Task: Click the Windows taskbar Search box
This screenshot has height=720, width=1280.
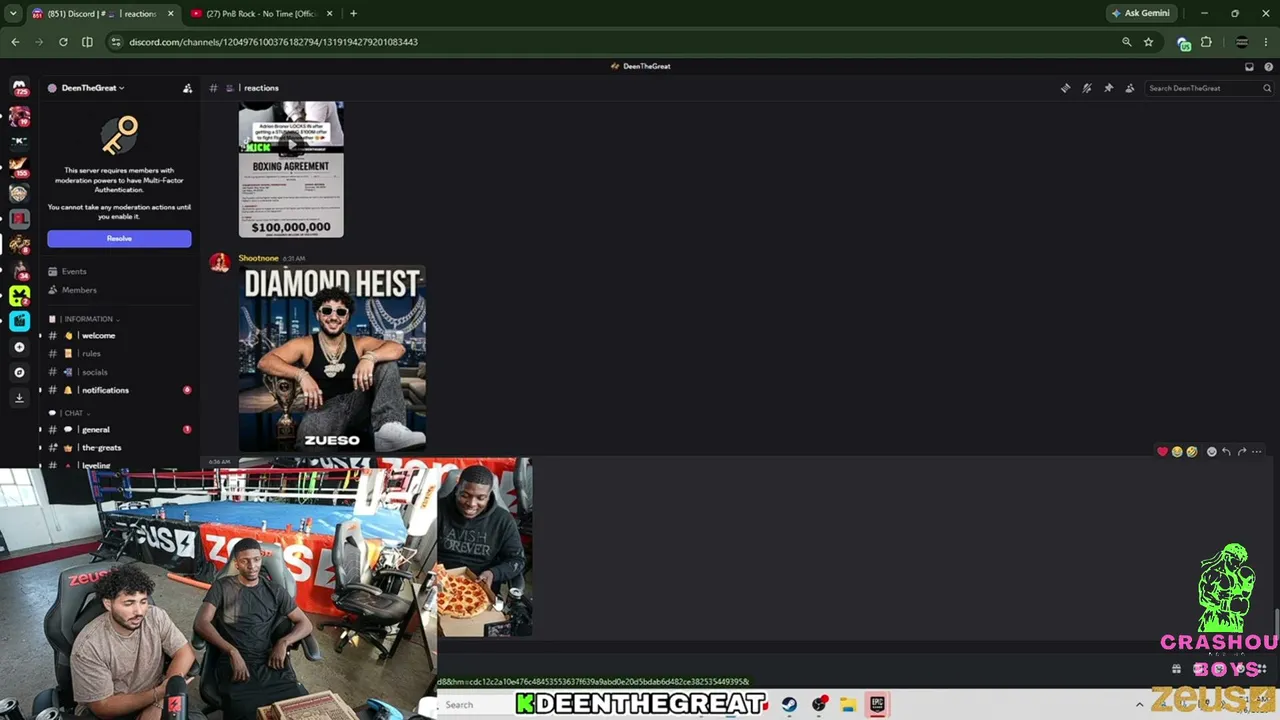Action: (x=475, y=705)
